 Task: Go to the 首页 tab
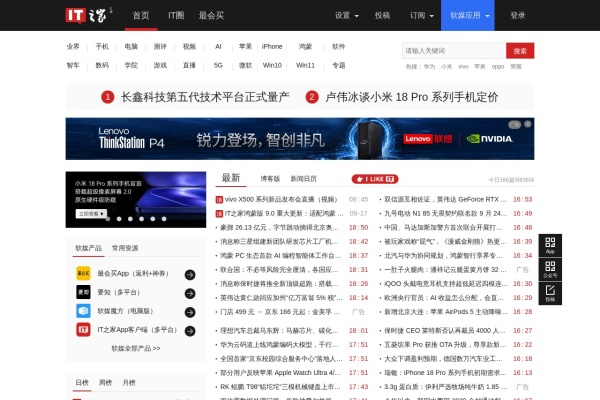(x=141, y=15)
